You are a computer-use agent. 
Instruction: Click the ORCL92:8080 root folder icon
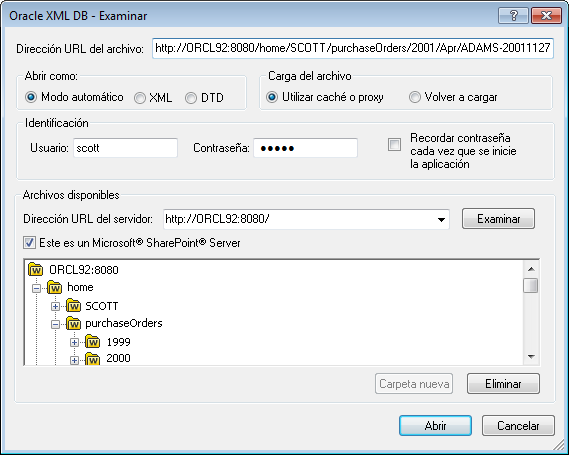(x=36, y=270)
